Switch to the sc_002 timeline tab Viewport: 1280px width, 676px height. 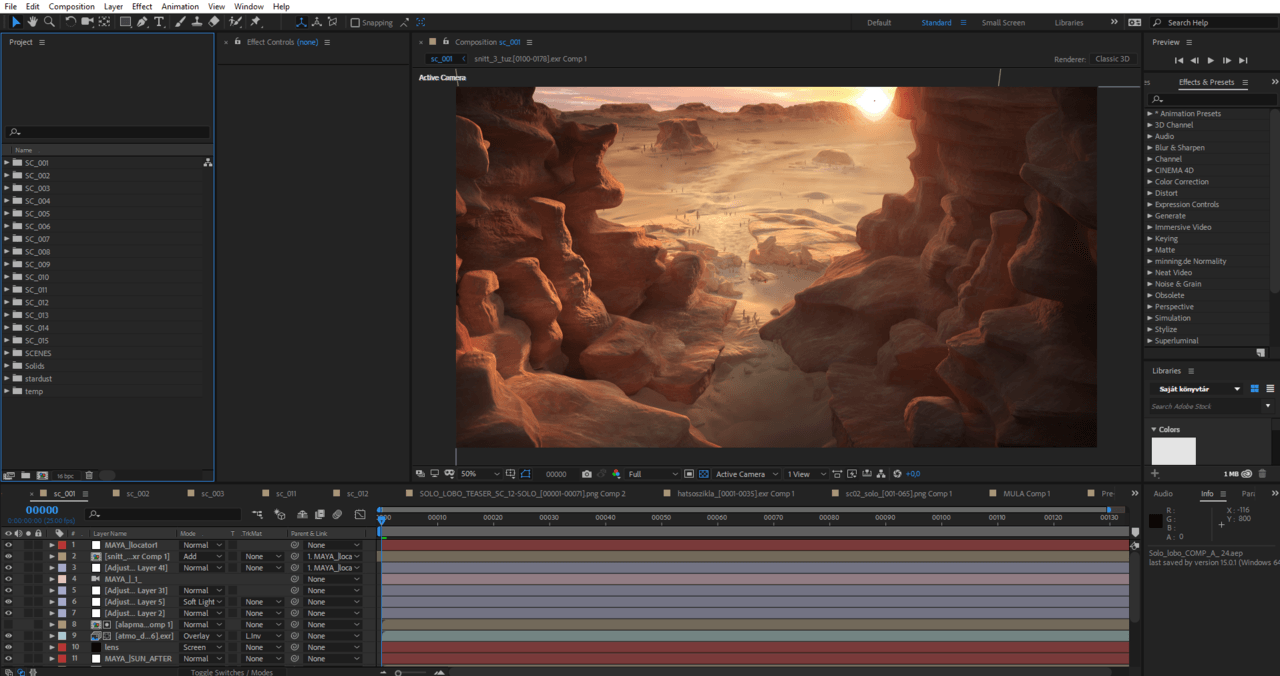137,493
